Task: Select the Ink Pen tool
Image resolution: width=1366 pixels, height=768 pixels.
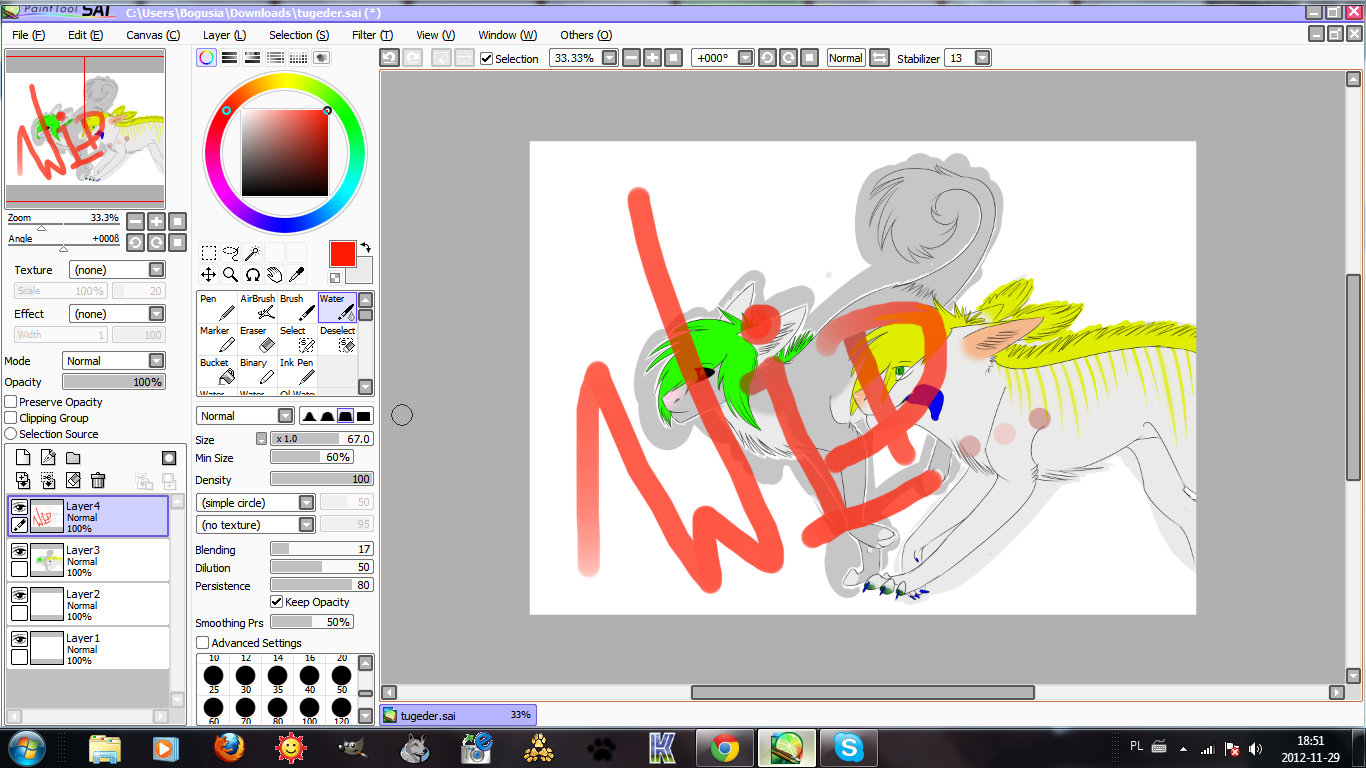Action: coord(297,371)
